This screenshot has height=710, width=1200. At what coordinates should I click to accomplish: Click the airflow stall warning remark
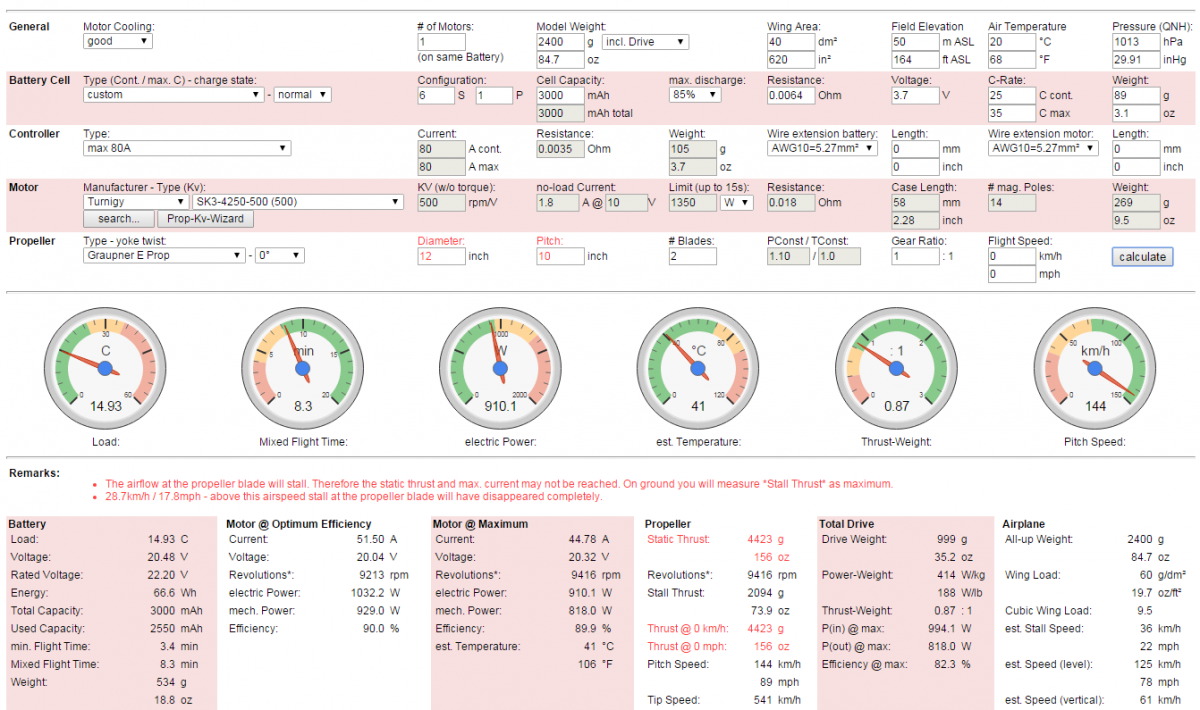point(499,483)
